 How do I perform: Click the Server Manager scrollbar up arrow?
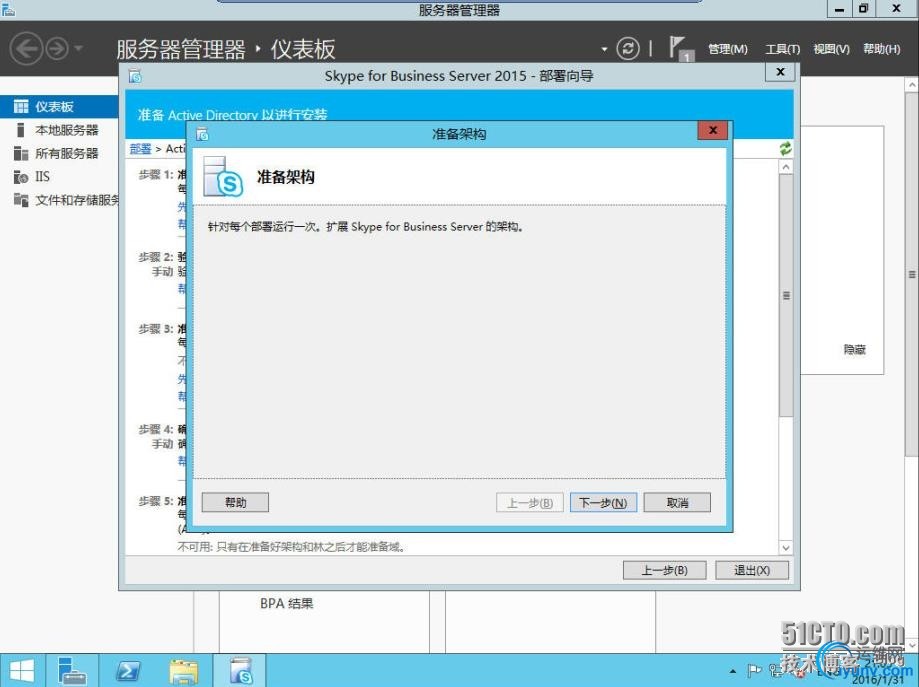(912, 85)
